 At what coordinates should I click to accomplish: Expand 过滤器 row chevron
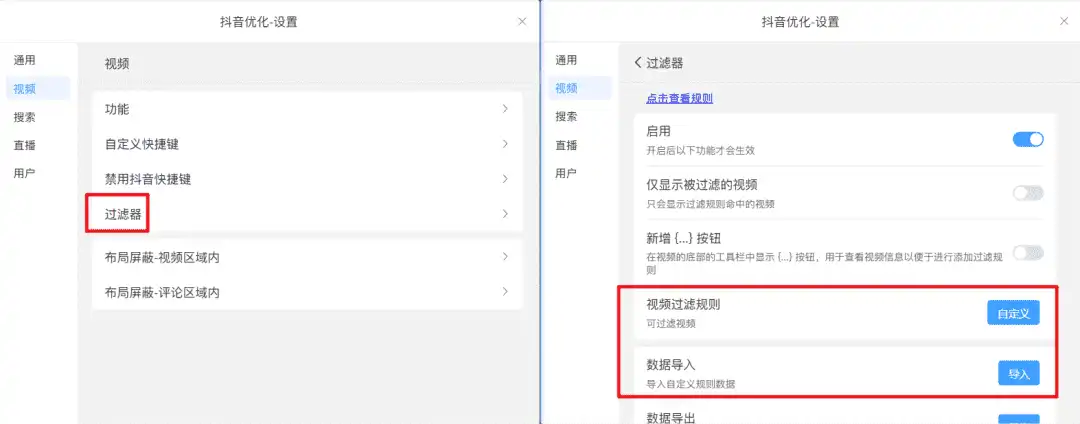coord(505,214)
